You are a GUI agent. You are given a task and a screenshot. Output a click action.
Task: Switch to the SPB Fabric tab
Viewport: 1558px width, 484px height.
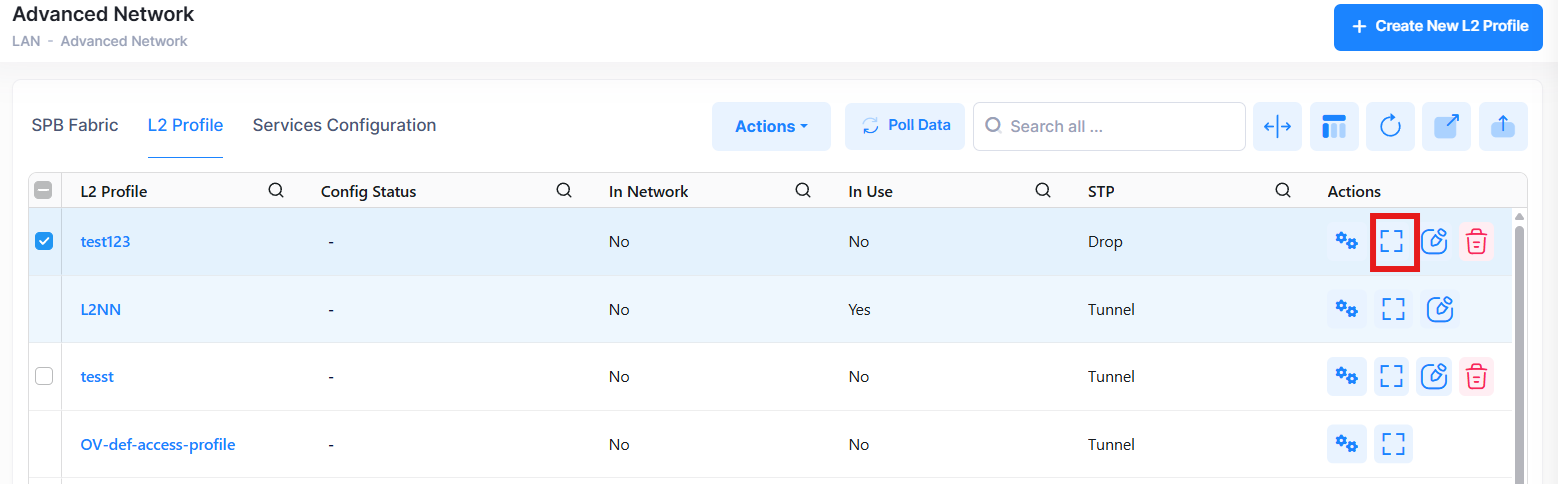click(x=75, y=126)
